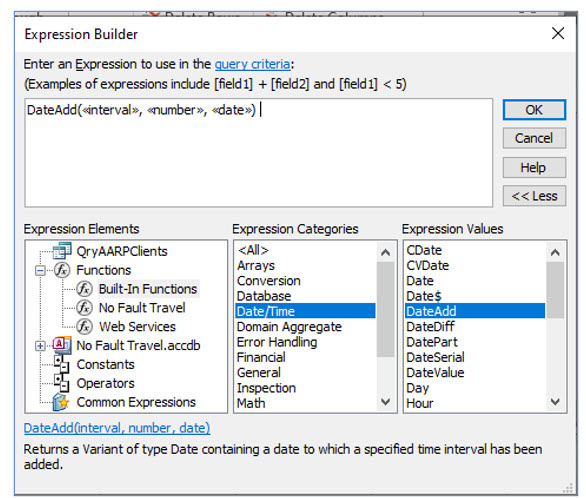Select the «number» placeholder in expression
The height and width of the screenshot is (498, 586).
[x=176, y=110]
